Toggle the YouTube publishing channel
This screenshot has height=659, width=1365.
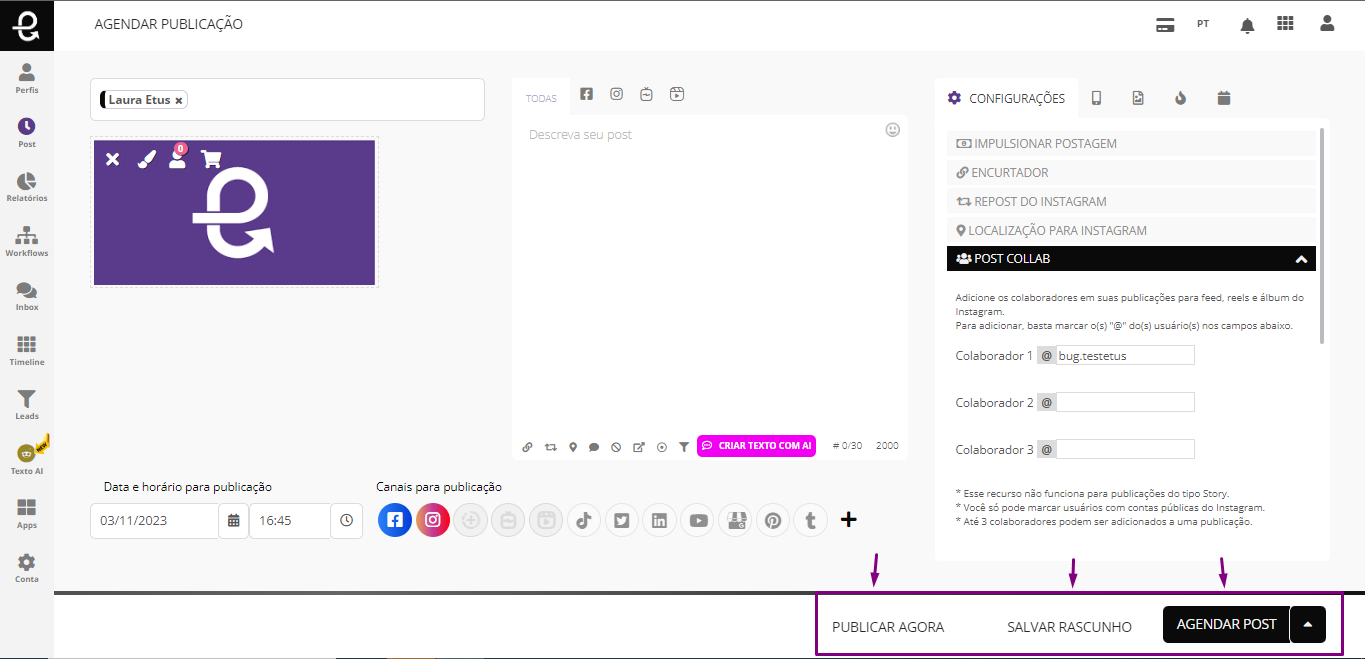(x=698, y=520)
